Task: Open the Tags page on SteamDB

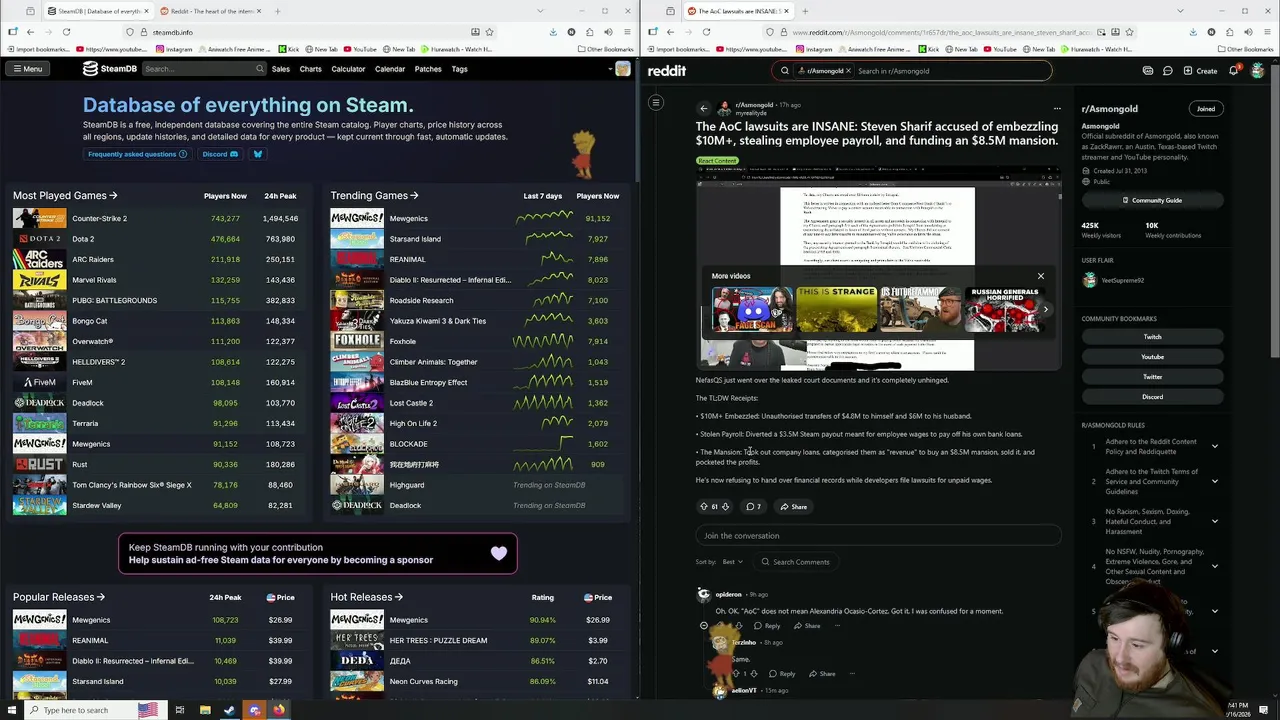Action: (x=459, y=69)
